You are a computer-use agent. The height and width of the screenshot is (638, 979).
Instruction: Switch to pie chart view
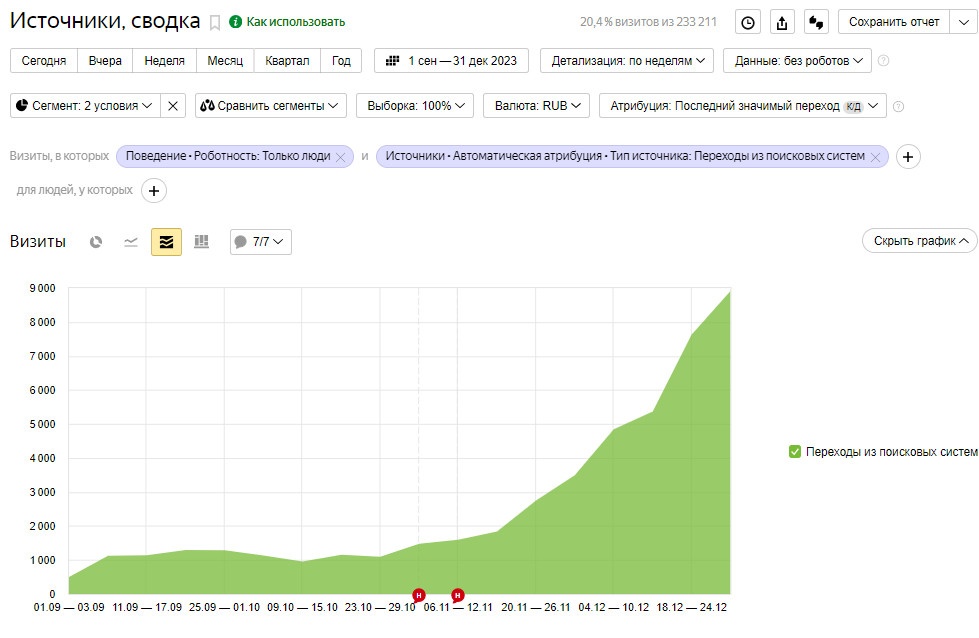tap(96, 242)
